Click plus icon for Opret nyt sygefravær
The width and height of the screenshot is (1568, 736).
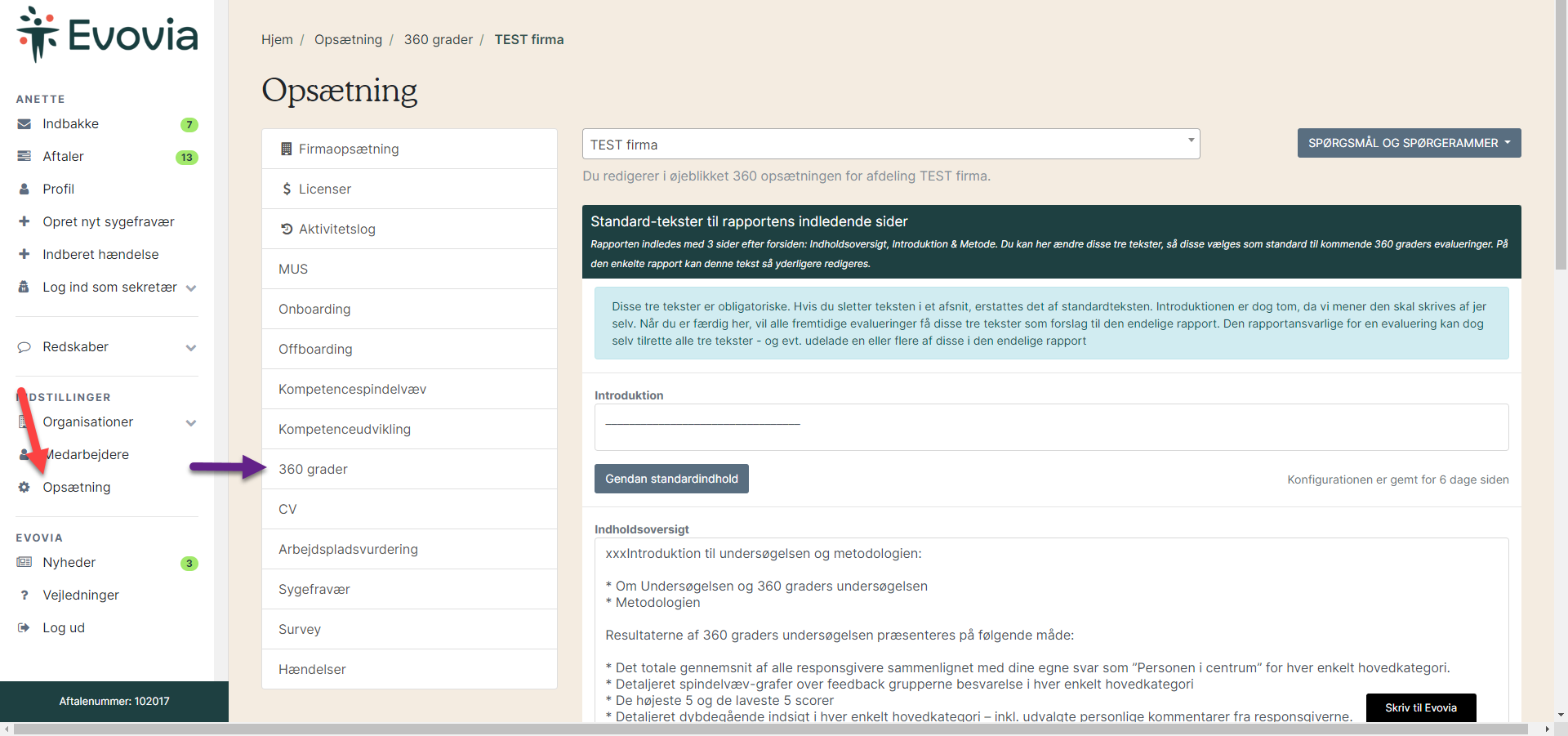point(24,221)
